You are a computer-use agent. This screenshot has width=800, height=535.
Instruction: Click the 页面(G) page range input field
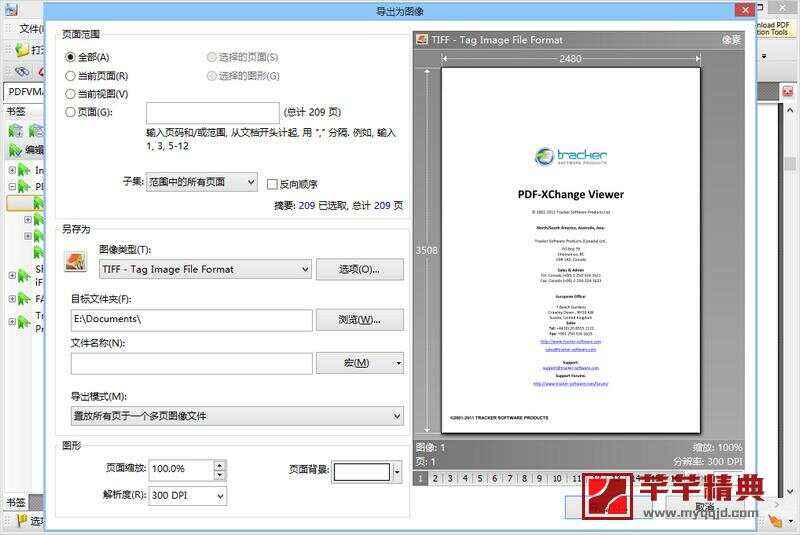pos(213,112)
